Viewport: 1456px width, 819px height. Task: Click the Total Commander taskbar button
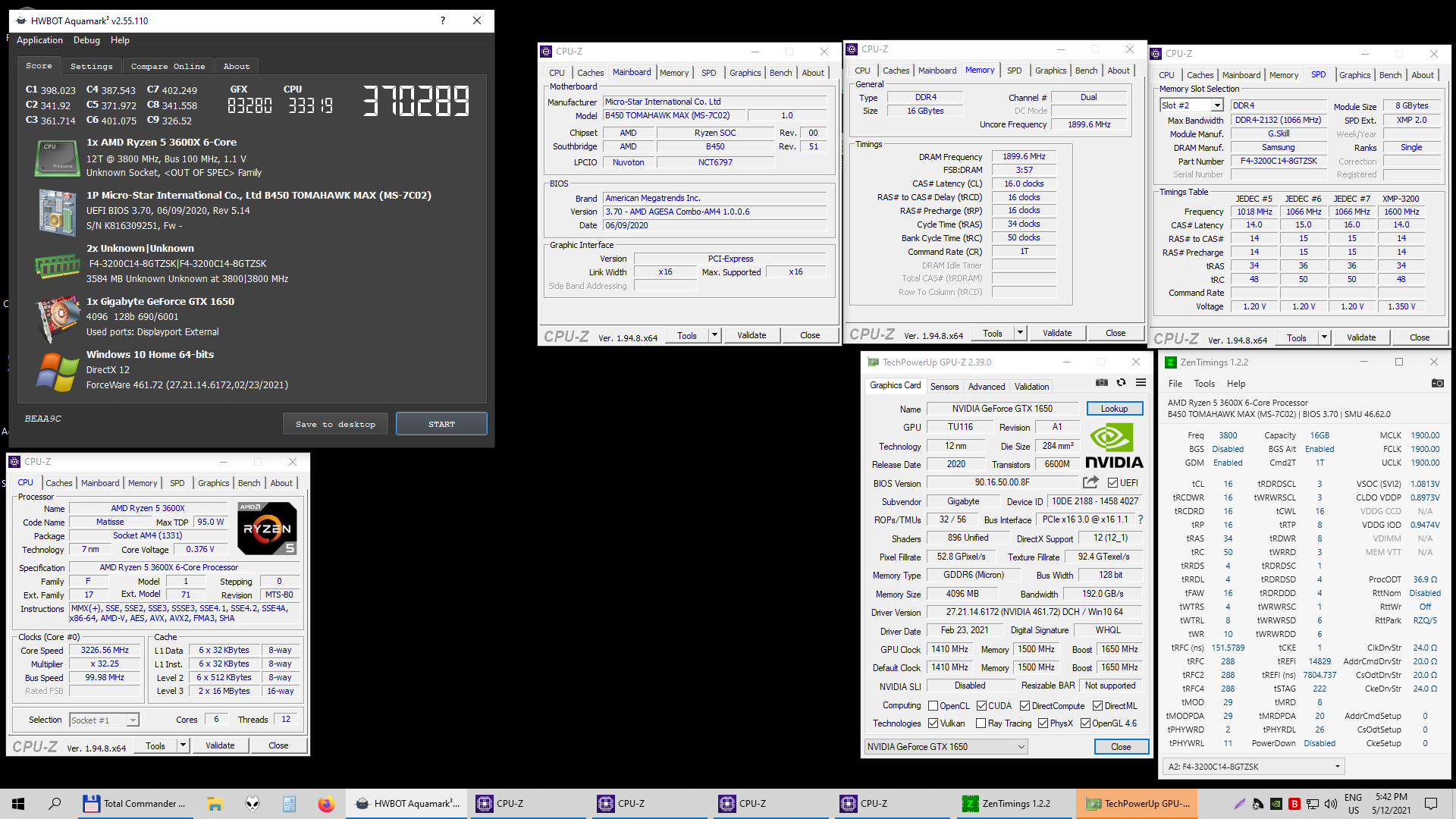pos(136,804)
